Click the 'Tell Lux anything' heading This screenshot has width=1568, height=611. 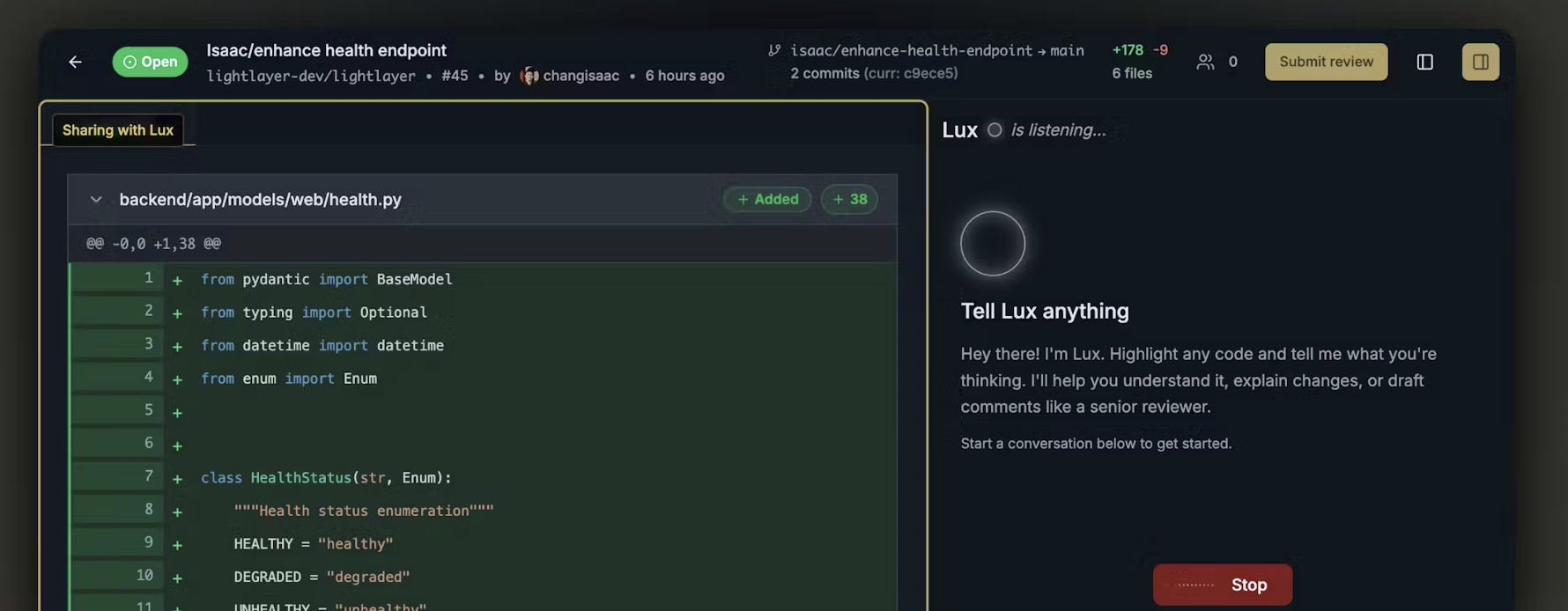(x=1045, y=311)
